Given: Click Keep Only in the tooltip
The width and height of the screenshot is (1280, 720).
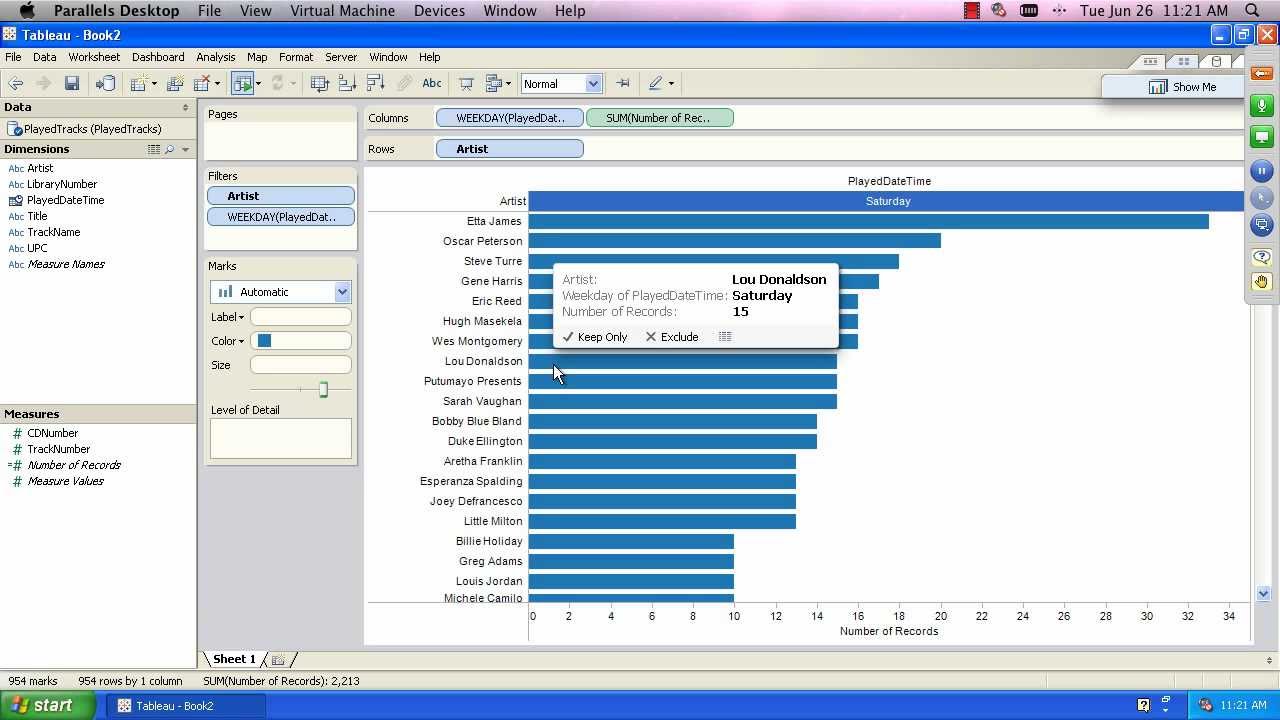Looking at the screenshot, I should [x=595, y=337].
